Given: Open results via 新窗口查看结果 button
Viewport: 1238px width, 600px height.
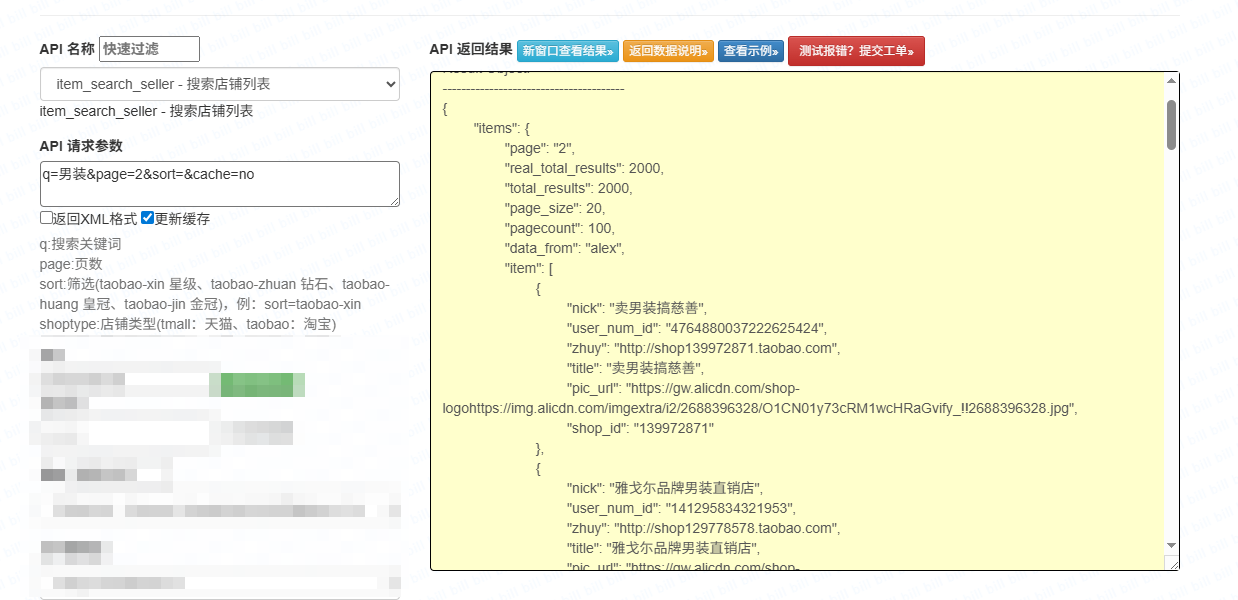Looking at the screenshot, I should pos(566,51).
